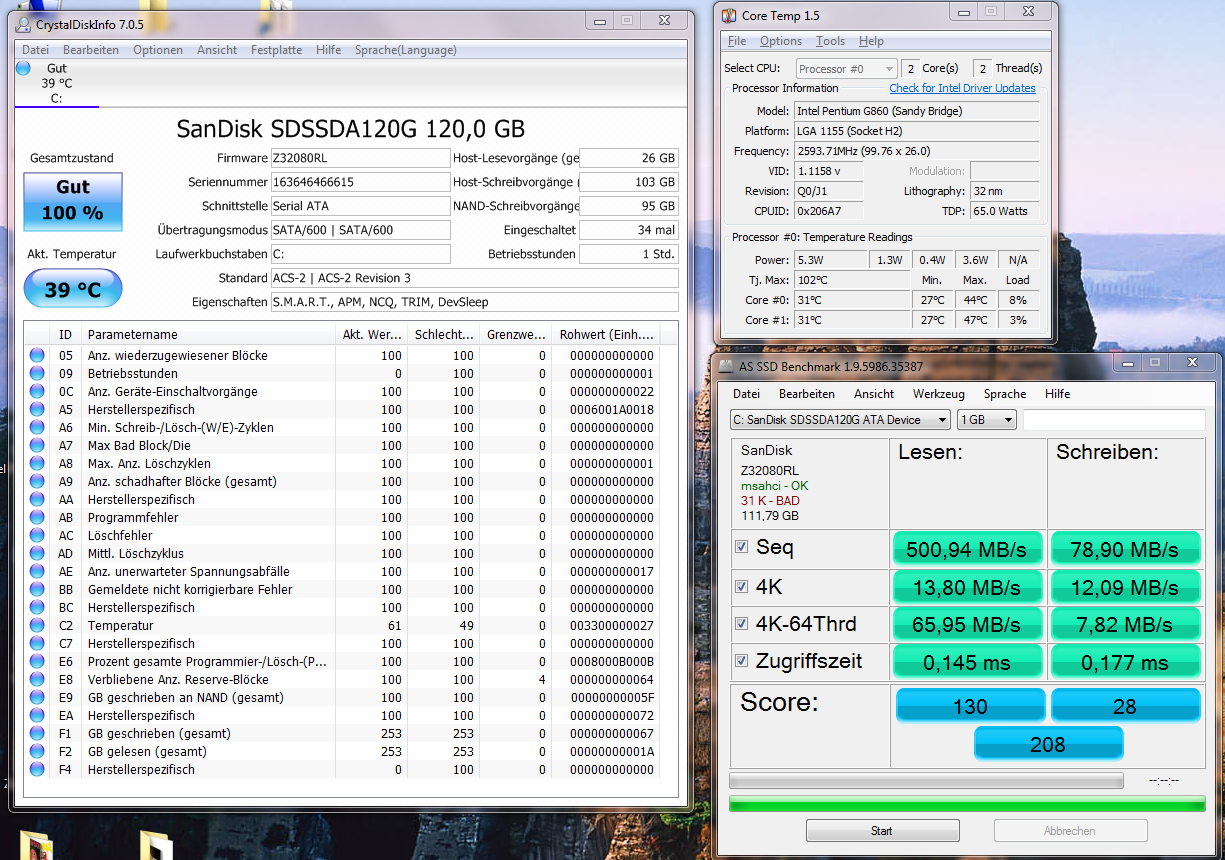Click the Seriennummer field 163646466615
The image size is (1225, 860).
tap(360, 182)
